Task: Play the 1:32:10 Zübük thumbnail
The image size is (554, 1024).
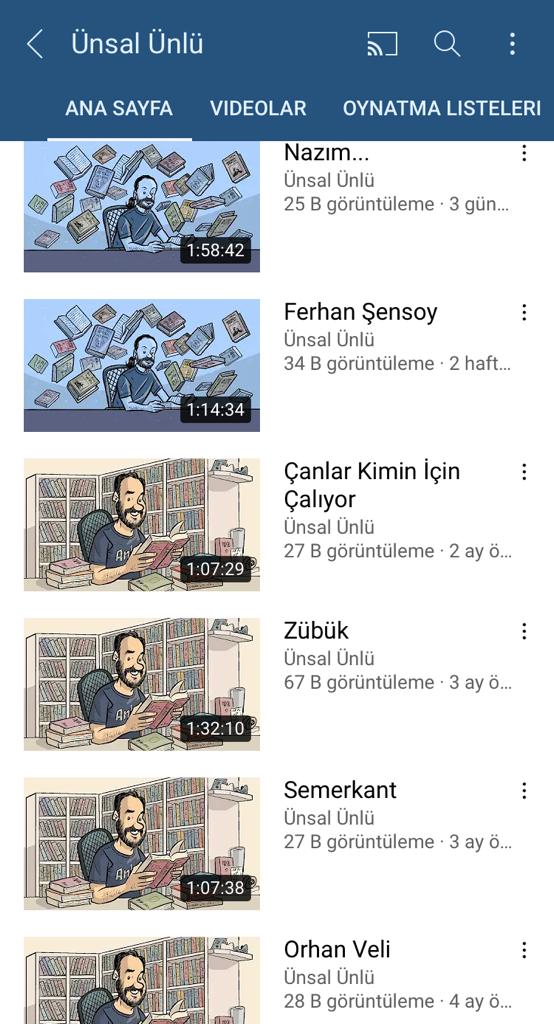Action: click(x=142, y=684)
